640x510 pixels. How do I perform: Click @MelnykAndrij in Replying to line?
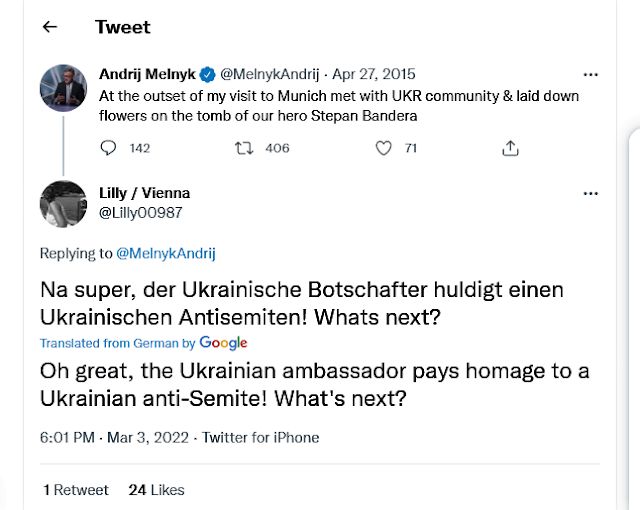pos(166,254)
